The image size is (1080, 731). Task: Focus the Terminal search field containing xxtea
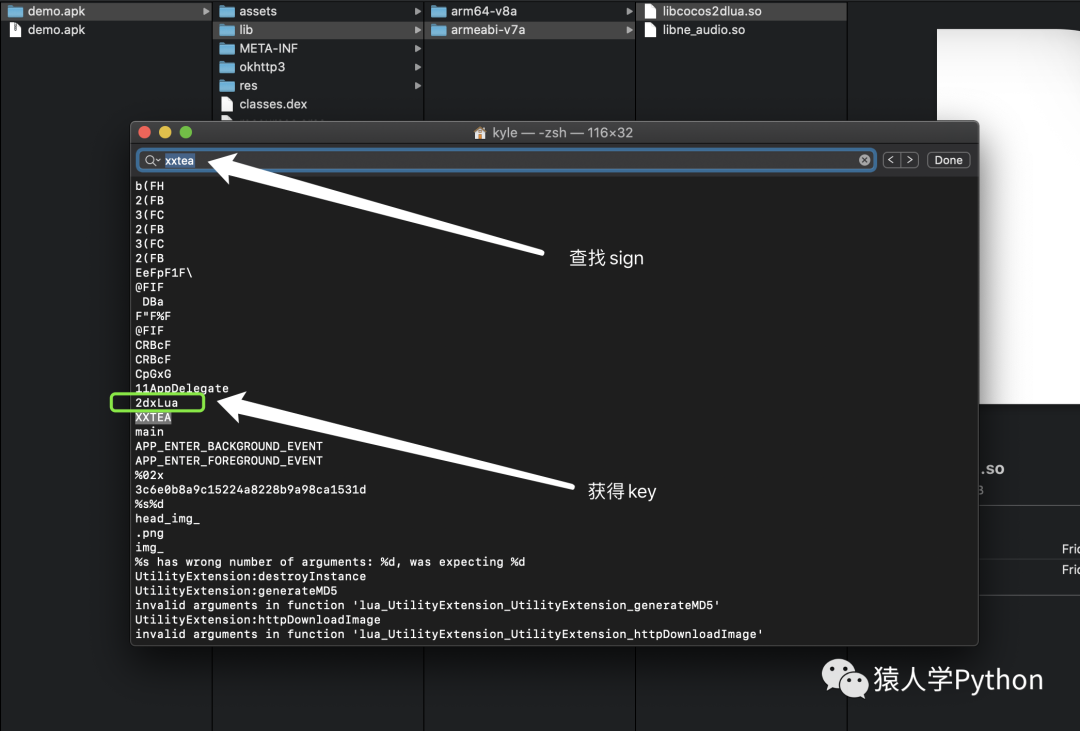tap(506, 161)
